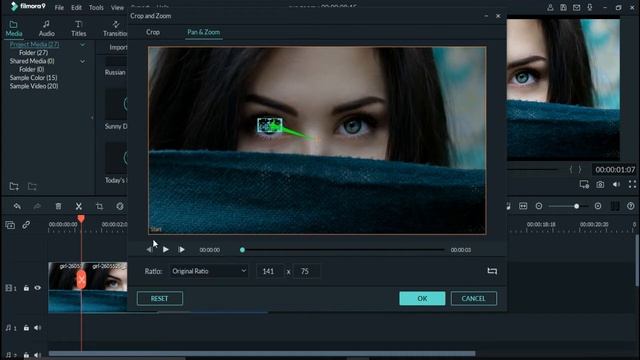Mute audio track 2
The image size is (640, 360).
pyautogui.click(x=38, y=356)
